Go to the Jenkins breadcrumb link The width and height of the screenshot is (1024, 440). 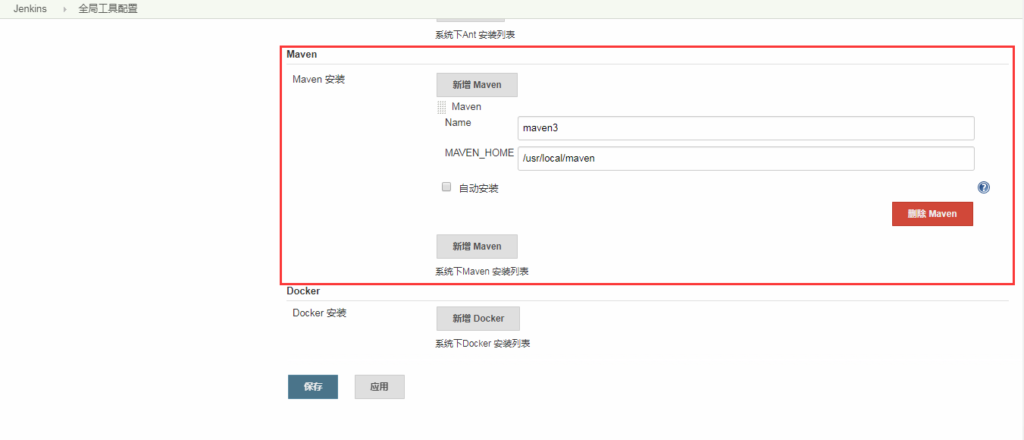pos(32,9)
